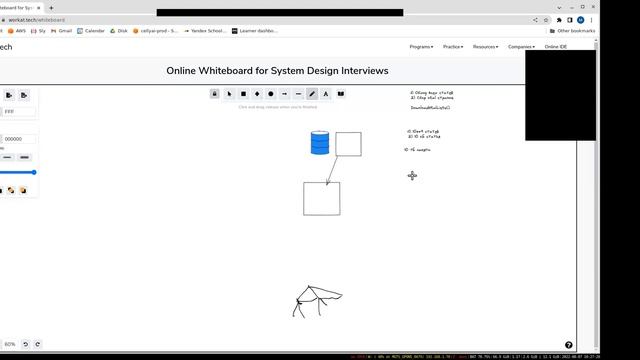The image size is (640, 360).
Task: Edit the 000000 stroke color field
Action: tap(19, 139)
